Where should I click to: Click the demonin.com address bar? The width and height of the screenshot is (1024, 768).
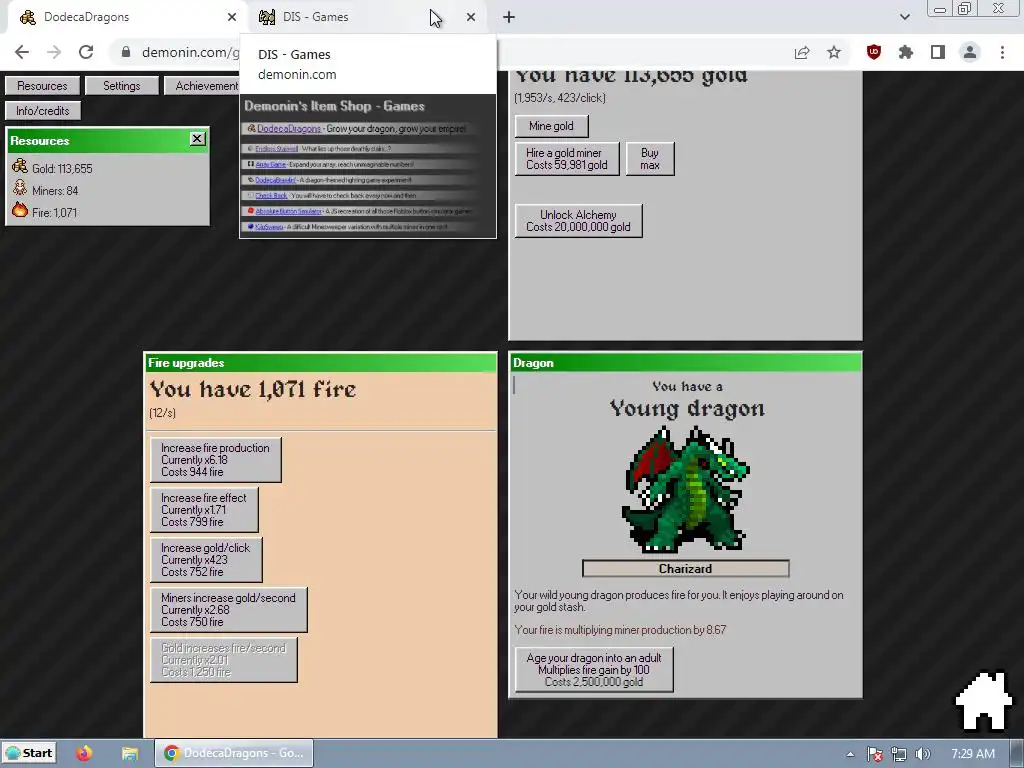189,52
